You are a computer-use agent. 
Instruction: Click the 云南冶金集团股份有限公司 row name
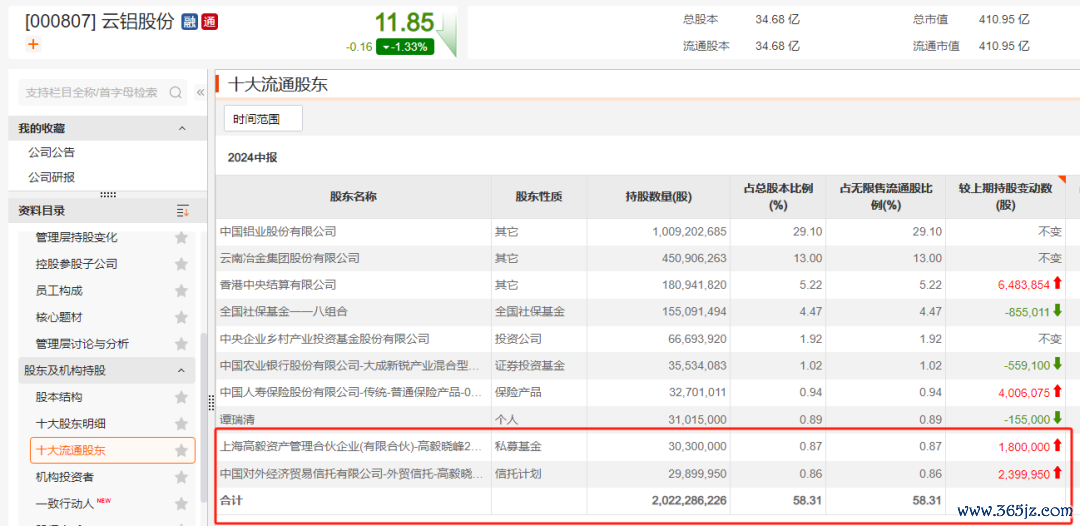289,258
